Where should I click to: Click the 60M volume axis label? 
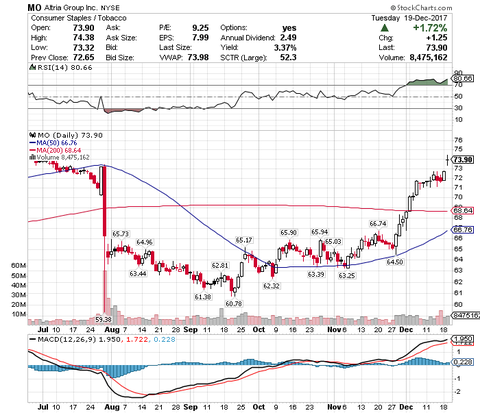pyautogui.click(x=18, y=266)
